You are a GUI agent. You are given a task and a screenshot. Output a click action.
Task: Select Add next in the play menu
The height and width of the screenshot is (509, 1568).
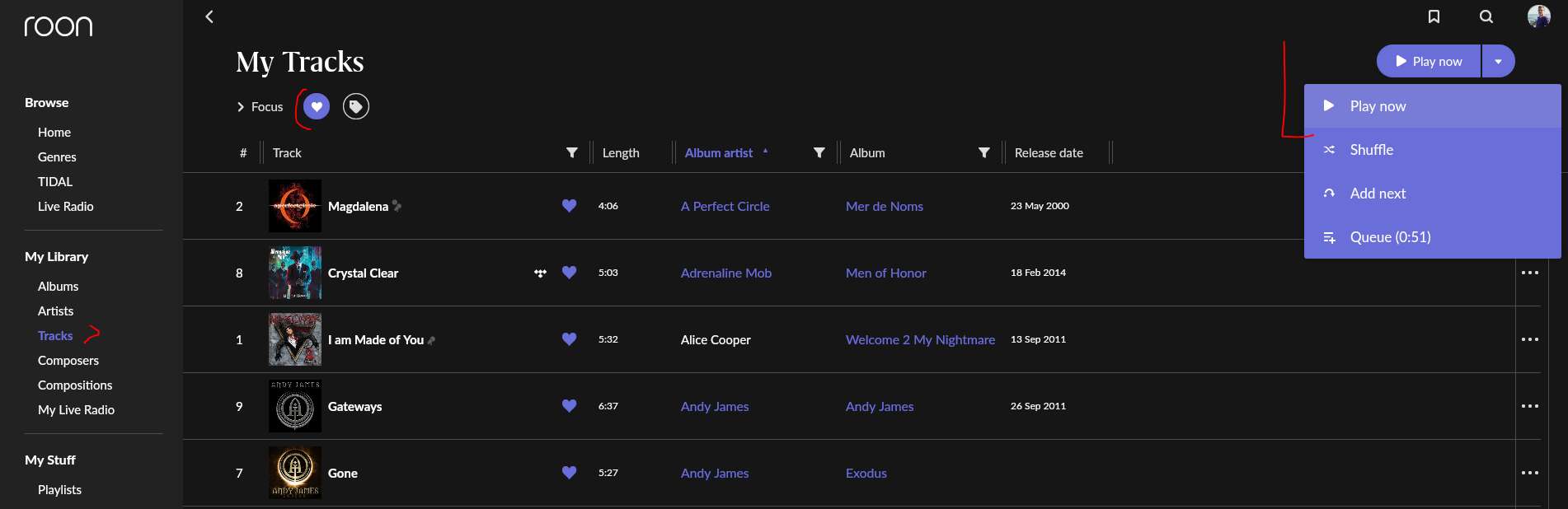point(1378,194)
